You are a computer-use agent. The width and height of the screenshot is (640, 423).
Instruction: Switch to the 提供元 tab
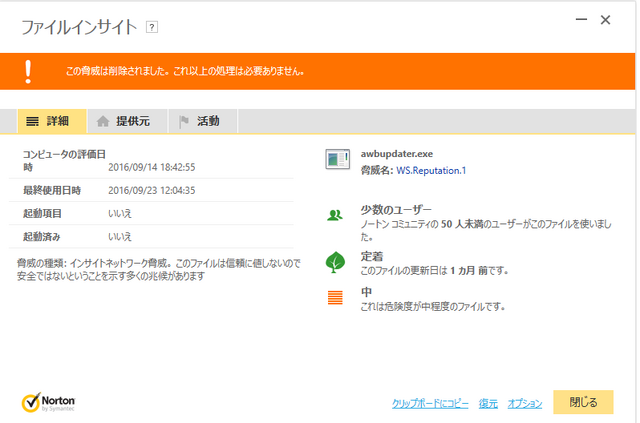[127, 121]
